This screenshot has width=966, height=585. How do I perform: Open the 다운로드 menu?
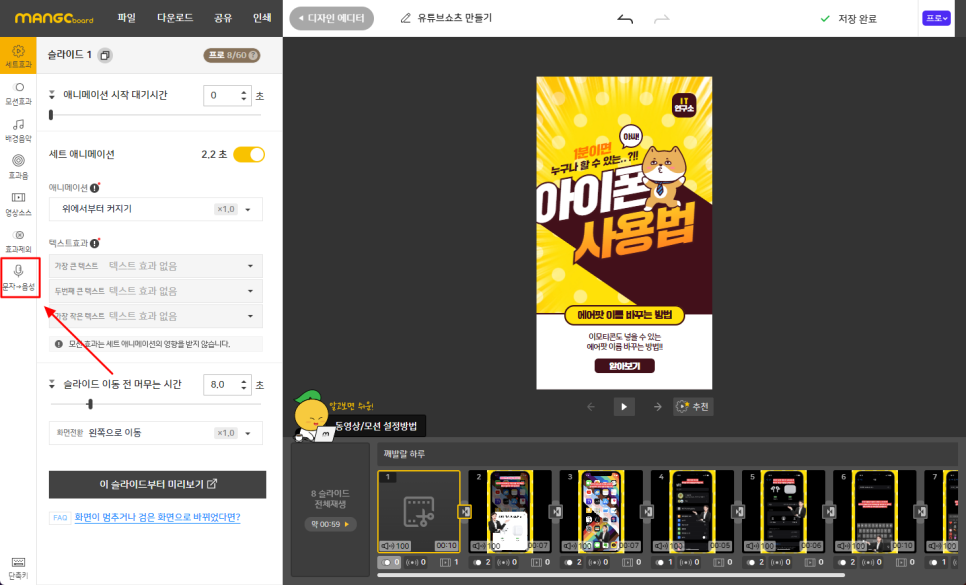pyautogui.click(x=175, y=18)
